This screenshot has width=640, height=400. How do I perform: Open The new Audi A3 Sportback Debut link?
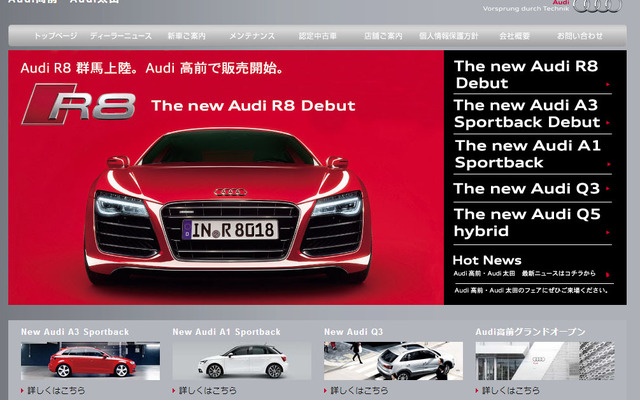click(527, 113)
